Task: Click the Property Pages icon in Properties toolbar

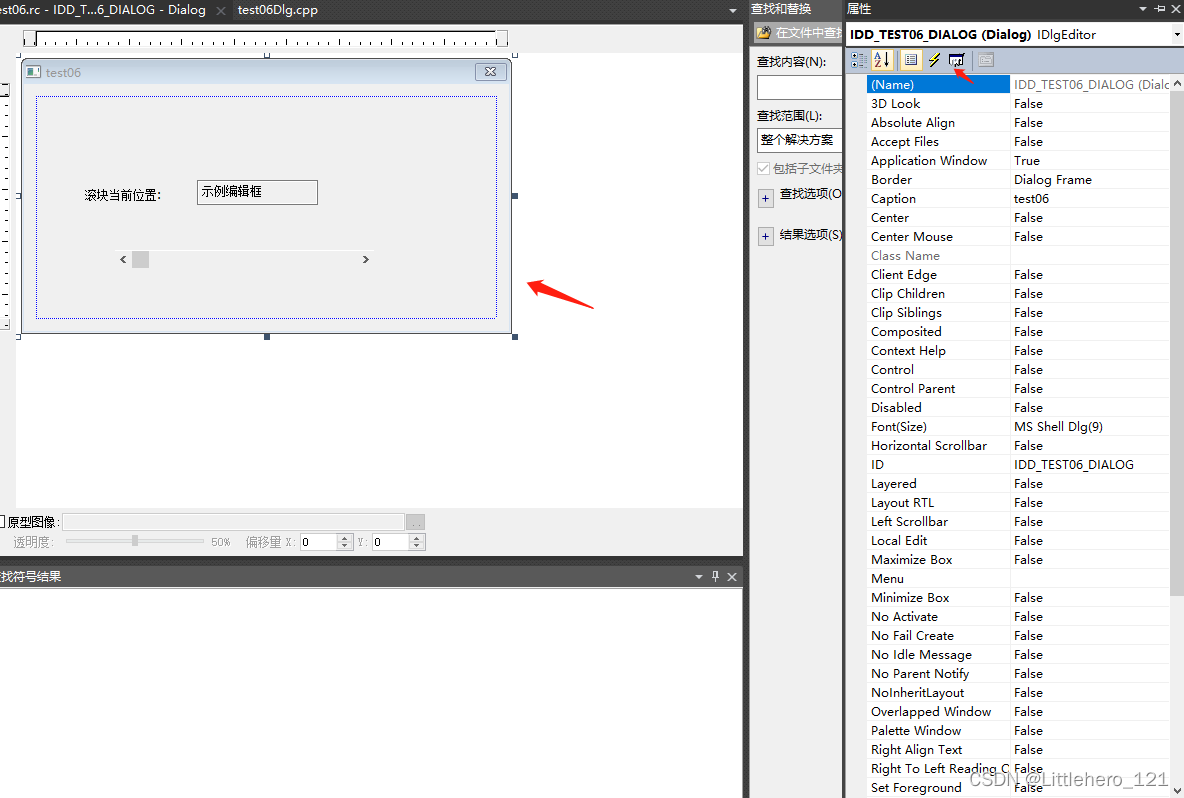Action: [984, 60]
